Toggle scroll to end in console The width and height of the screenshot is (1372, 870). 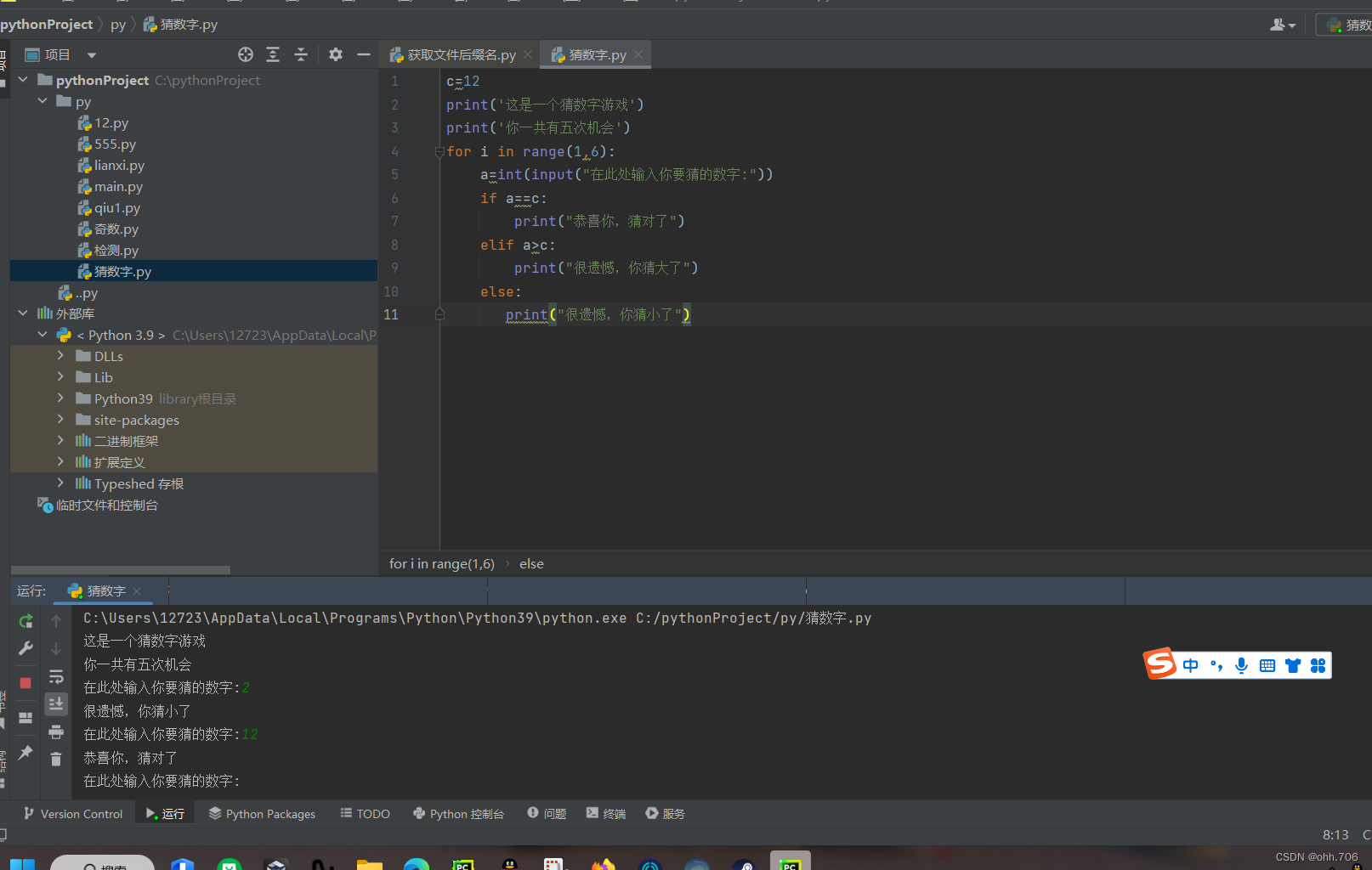(56, 704)
